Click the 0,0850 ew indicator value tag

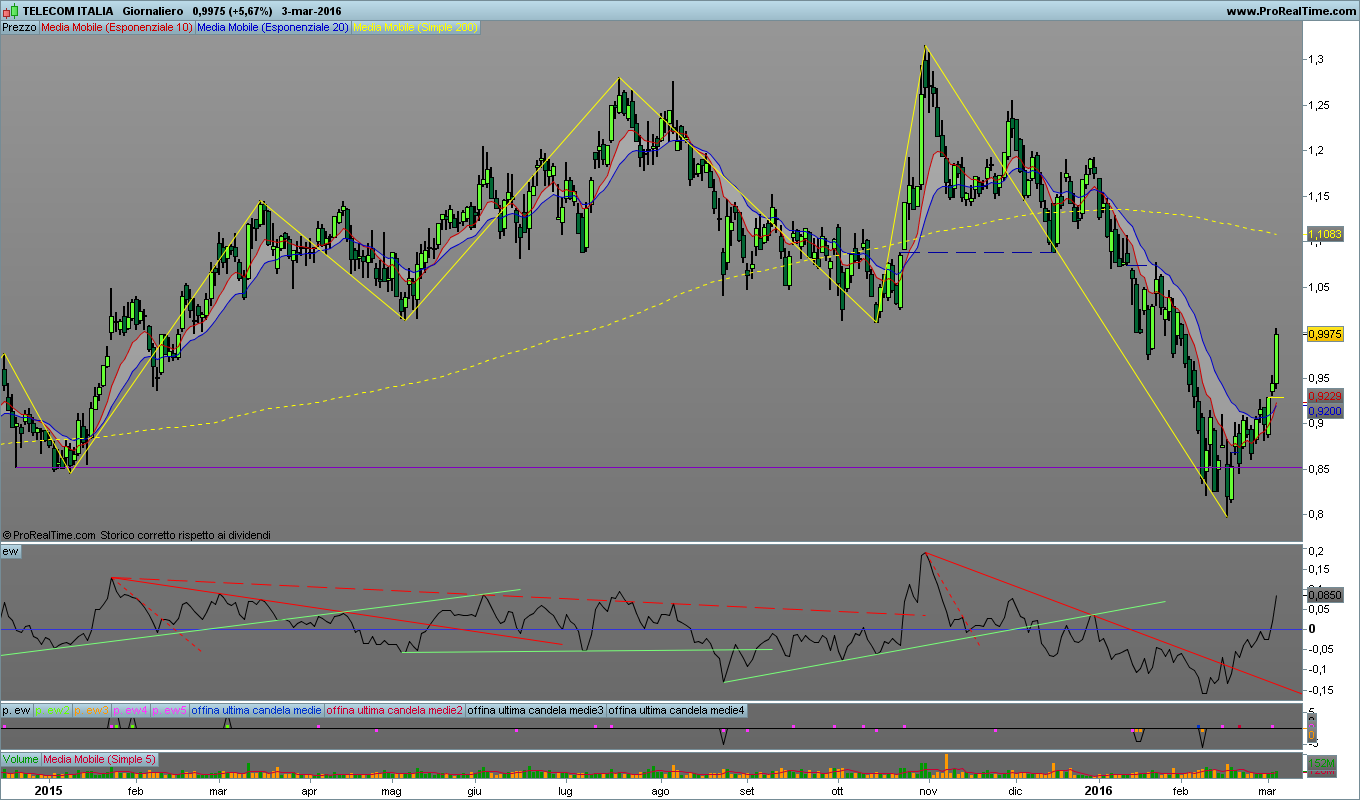click(1324, 594)
